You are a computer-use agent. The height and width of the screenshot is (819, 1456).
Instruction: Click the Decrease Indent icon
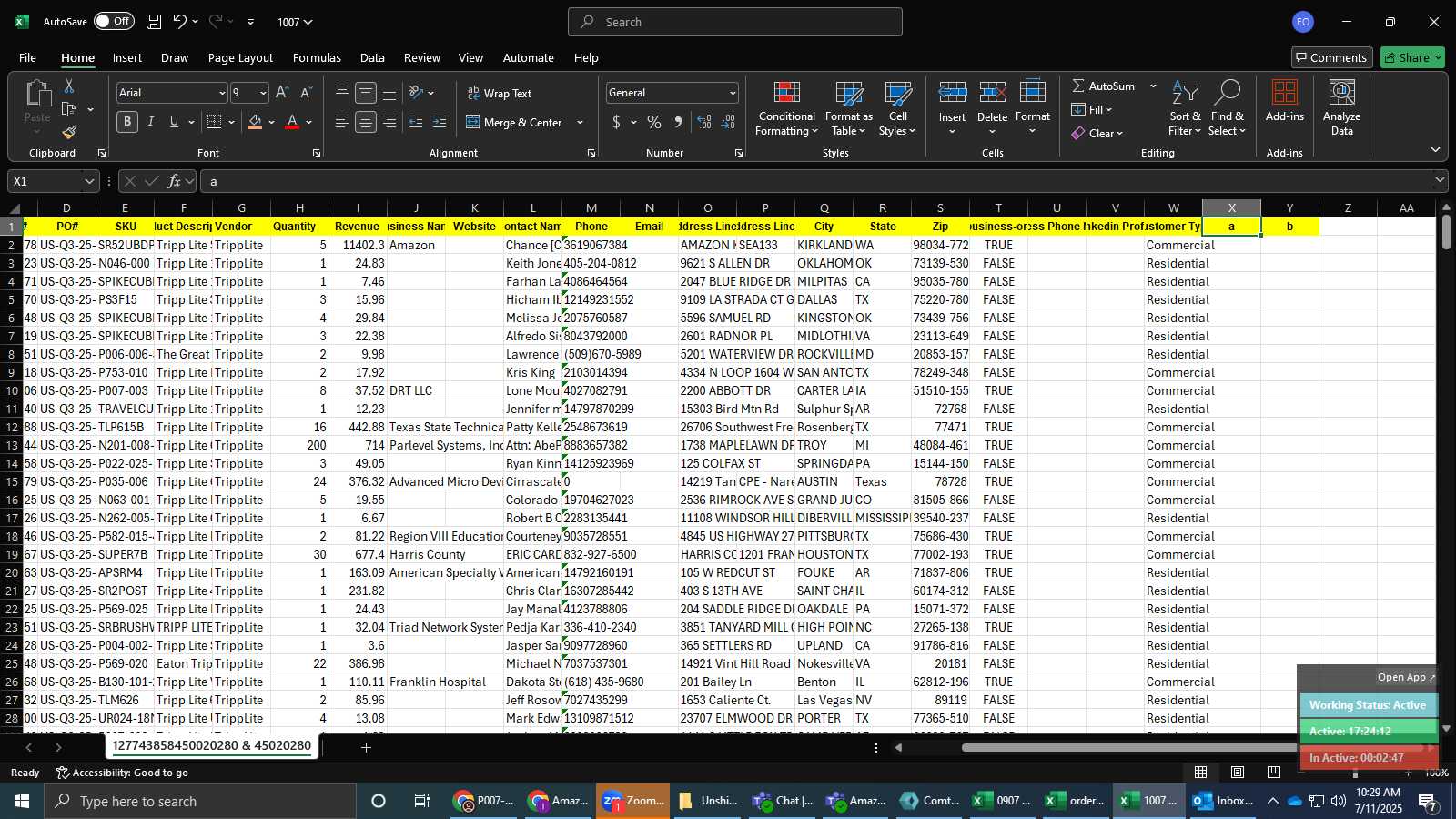416,122
